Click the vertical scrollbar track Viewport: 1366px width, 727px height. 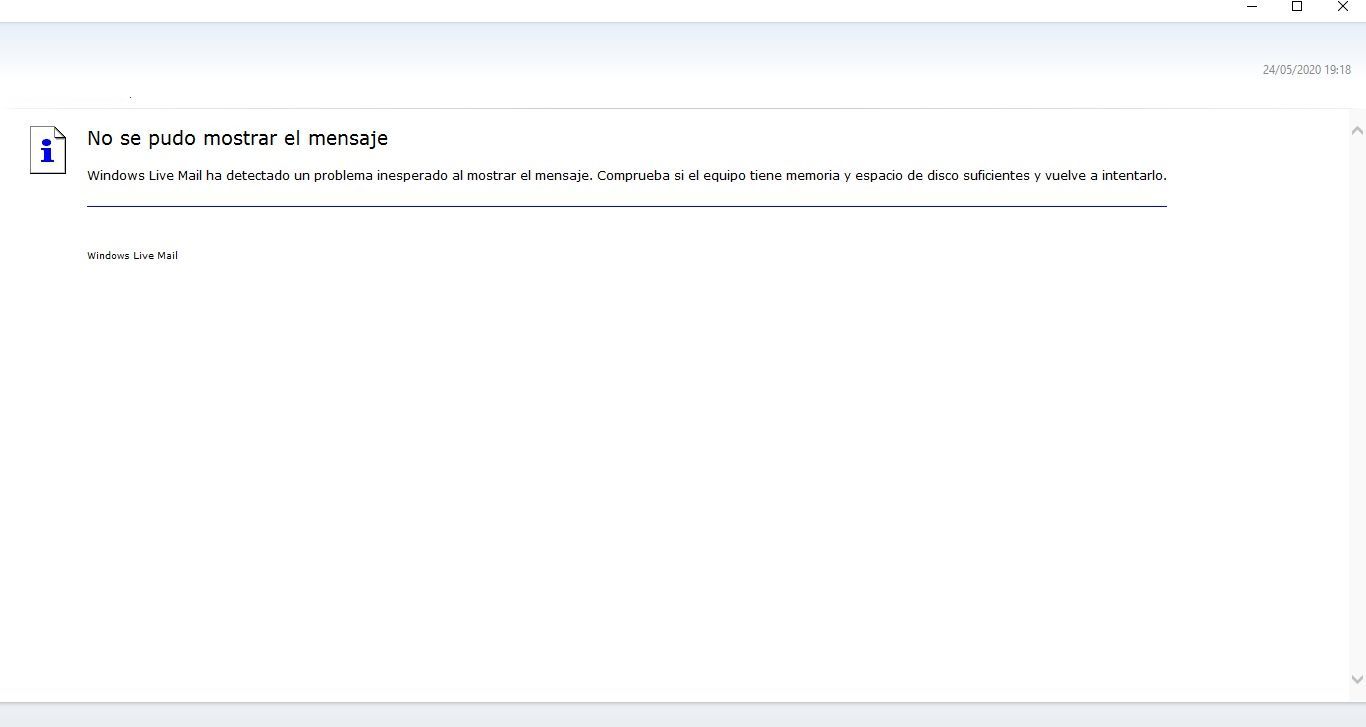tap(1357, 400)
